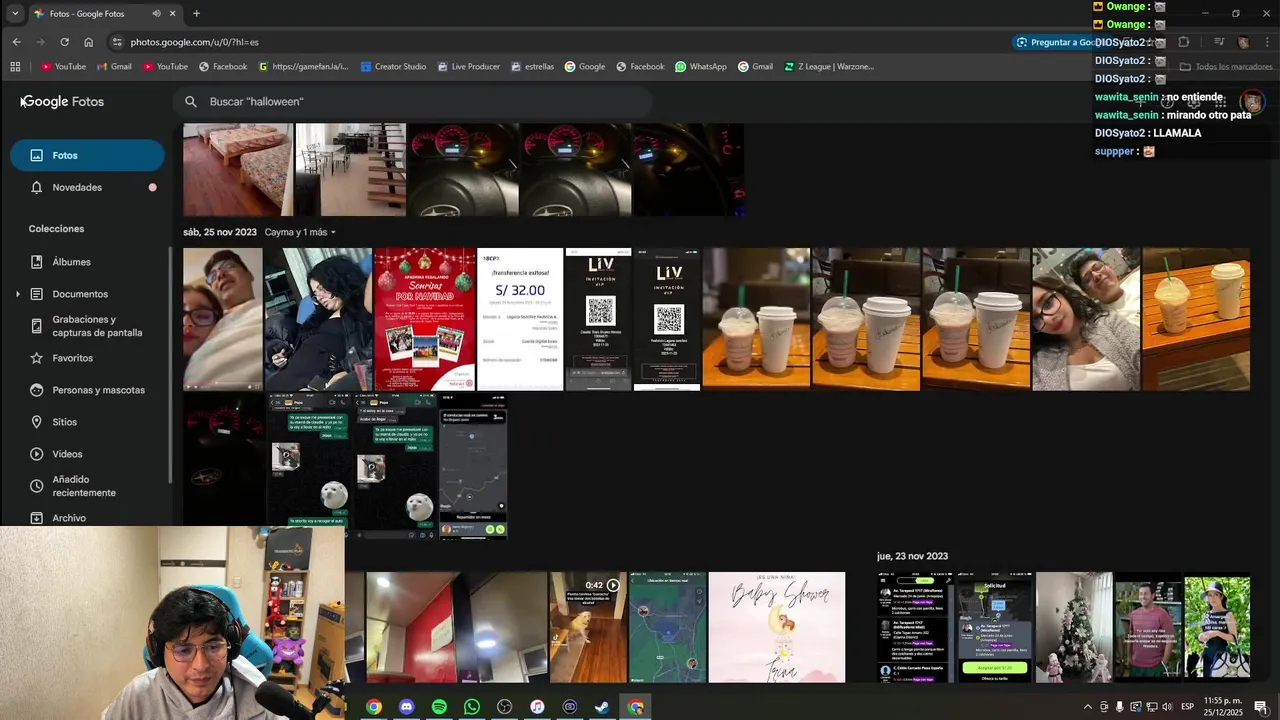Open OBS Studio from taskbar
Image resolution: width=1280 pixels, height=720 pixels.
click(x=504, y=707)
